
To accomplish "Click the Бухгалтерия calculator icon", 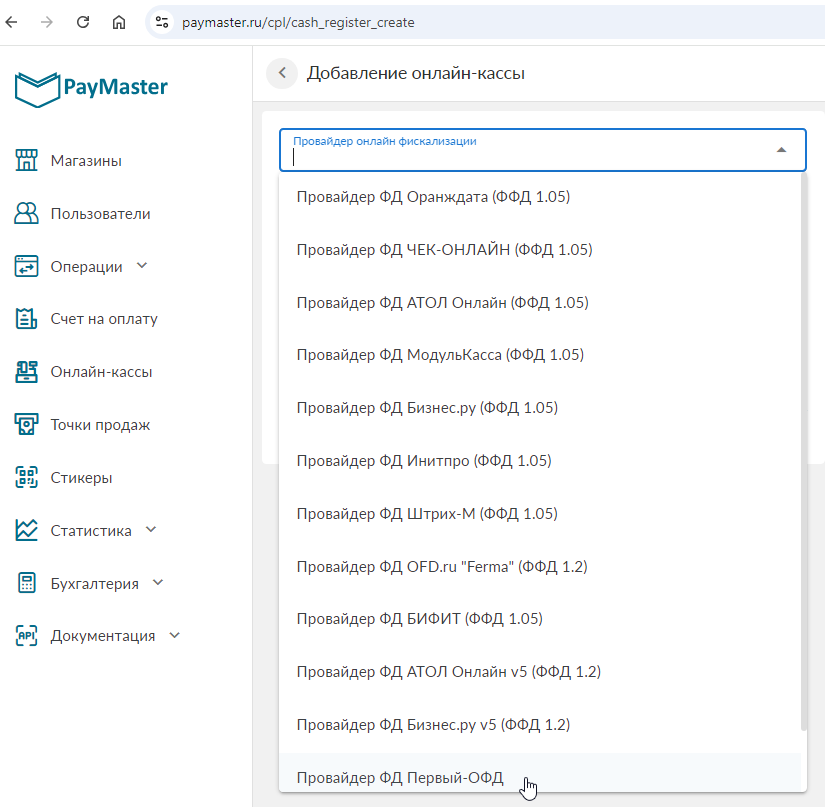I will tap(26, 583).
